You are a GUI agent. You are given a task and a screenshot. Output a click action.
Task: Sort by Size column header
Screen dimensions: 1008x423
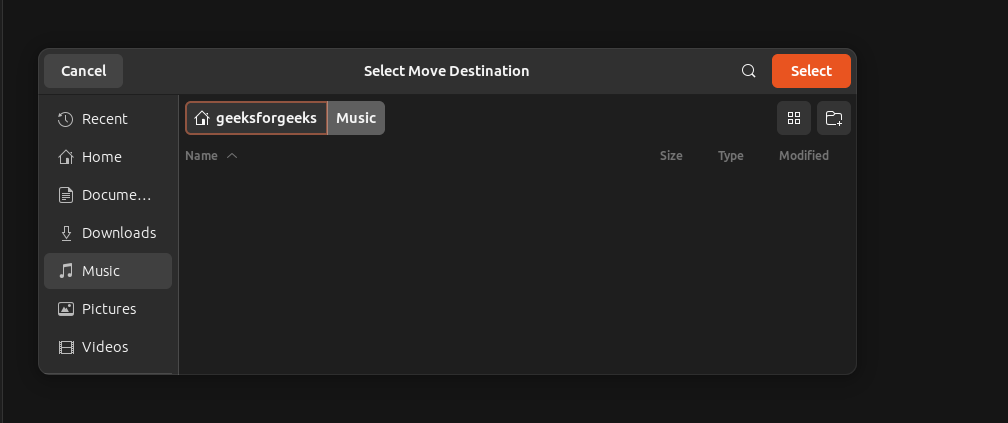671,156
